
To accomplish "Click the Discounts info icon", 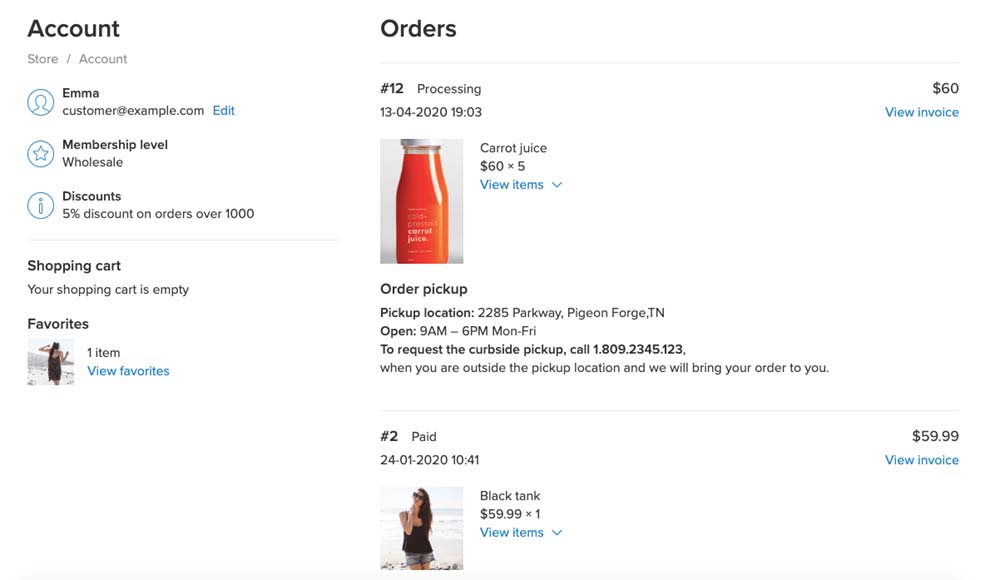I will pos(40,205).
